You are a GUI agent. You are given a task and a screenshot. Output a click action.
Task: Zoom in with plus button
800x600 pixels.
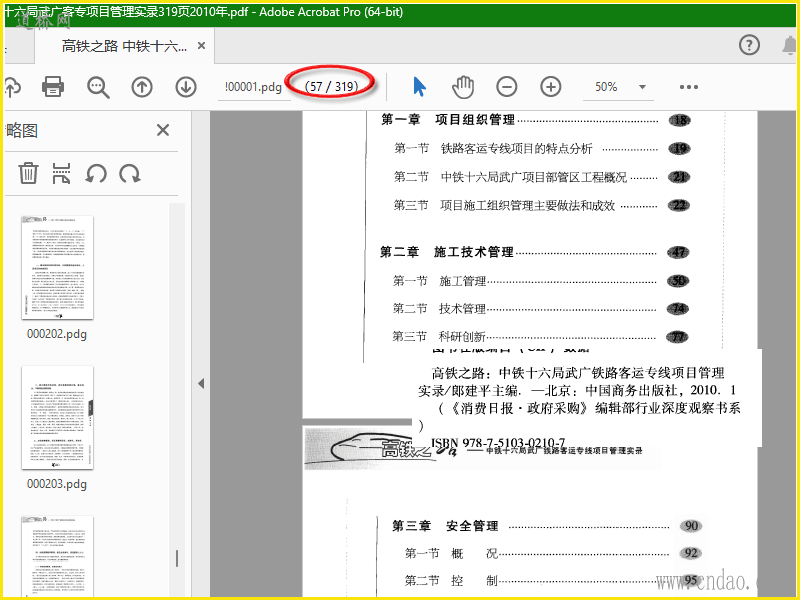pyautogui.click(x=551, y=87)
